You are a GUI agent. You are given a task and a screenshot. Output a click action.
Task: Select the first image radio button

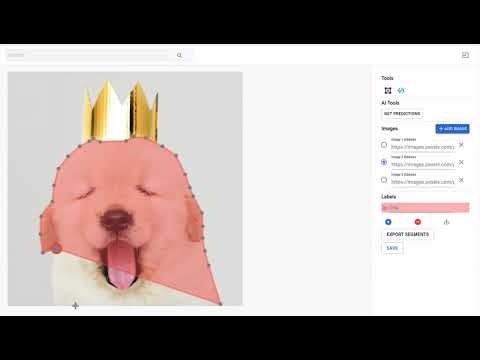click(384, 145)
